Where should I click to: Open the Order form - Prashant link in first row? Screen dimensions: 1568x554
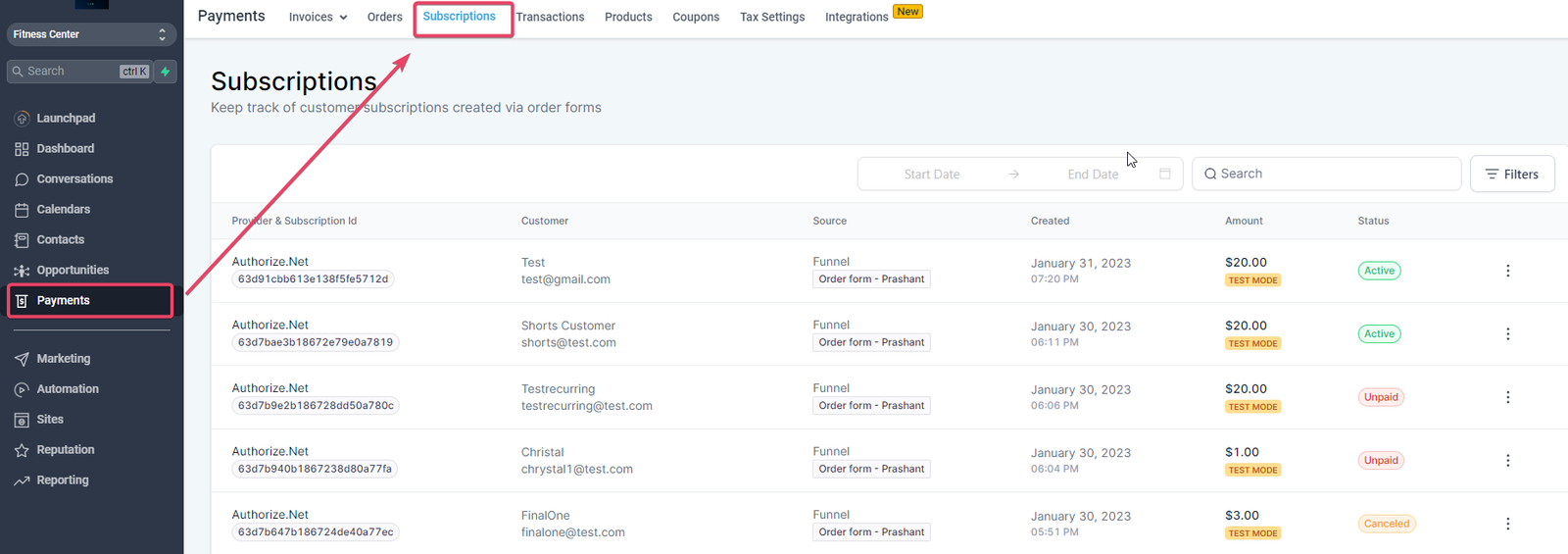tap(871, 279)
